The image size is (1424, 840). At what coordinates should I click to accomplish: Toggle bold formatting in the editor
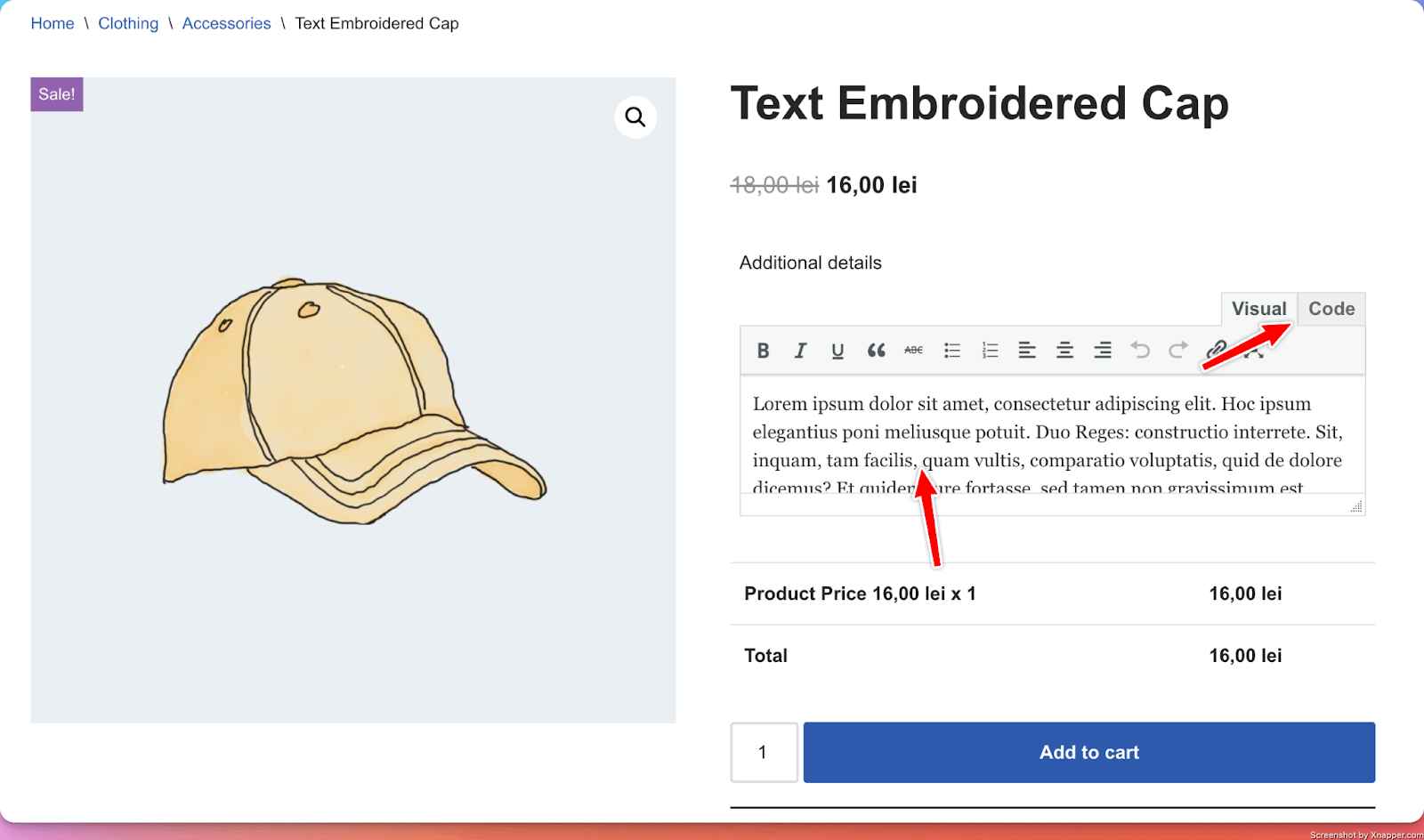(763, 351)
